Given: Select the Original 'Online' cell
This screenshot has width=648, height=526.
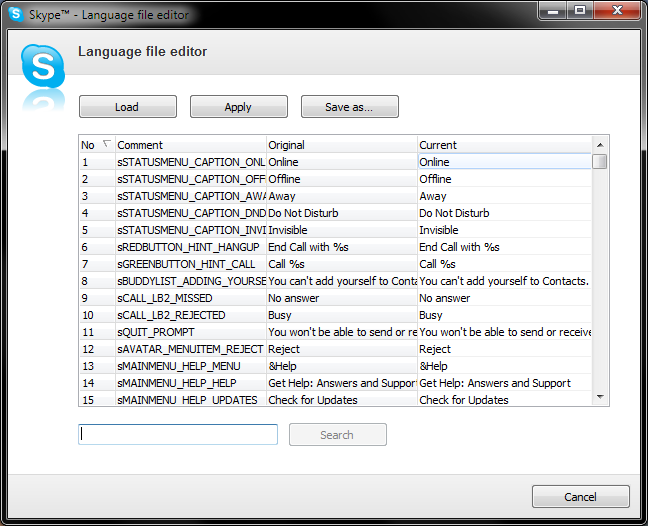Looking at the screenshot, I should (342, 162).
